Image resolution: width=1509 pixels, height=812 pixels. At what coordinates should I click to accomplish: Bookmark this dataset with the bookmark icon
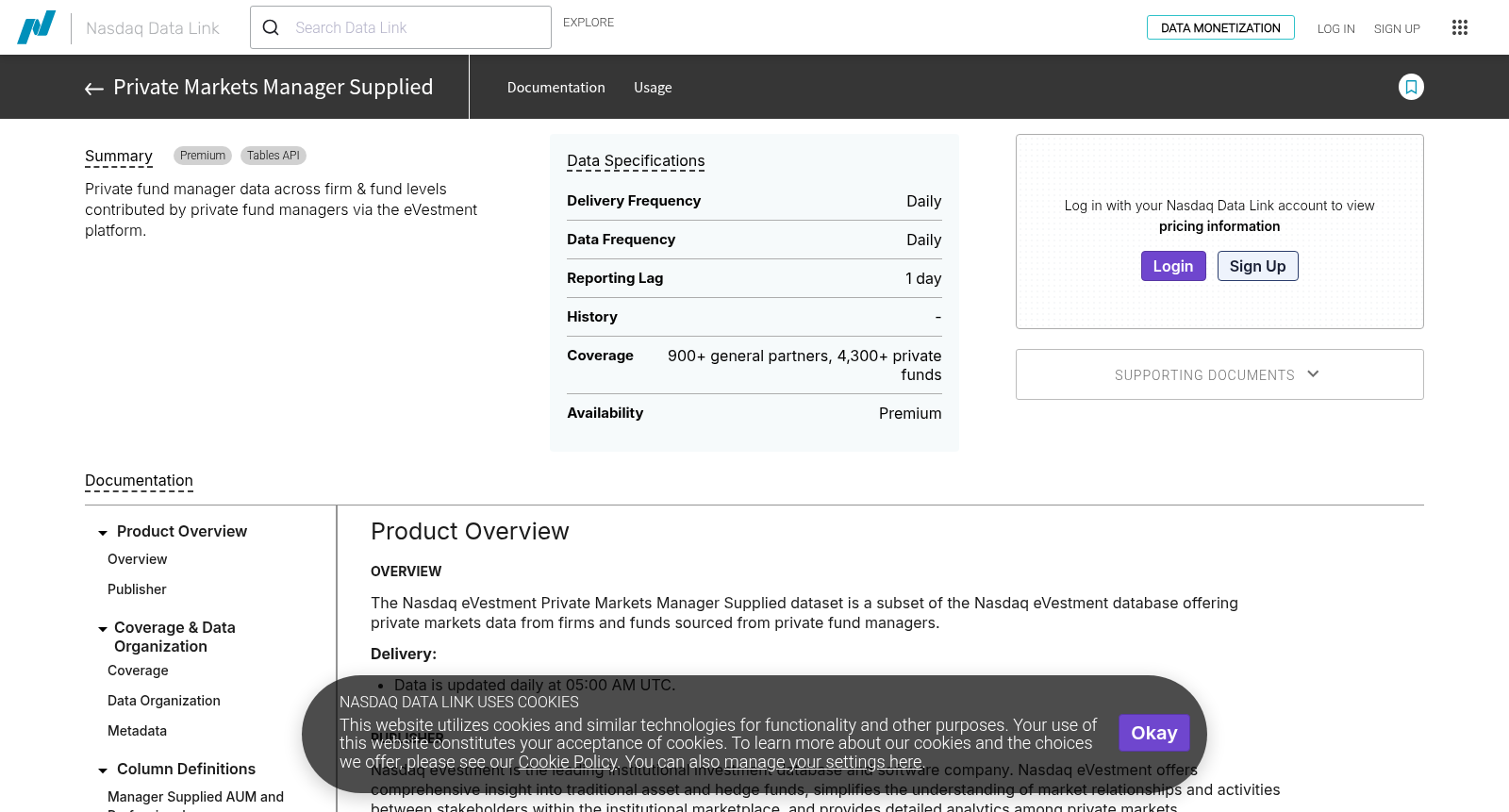(x=1411, y=87)
